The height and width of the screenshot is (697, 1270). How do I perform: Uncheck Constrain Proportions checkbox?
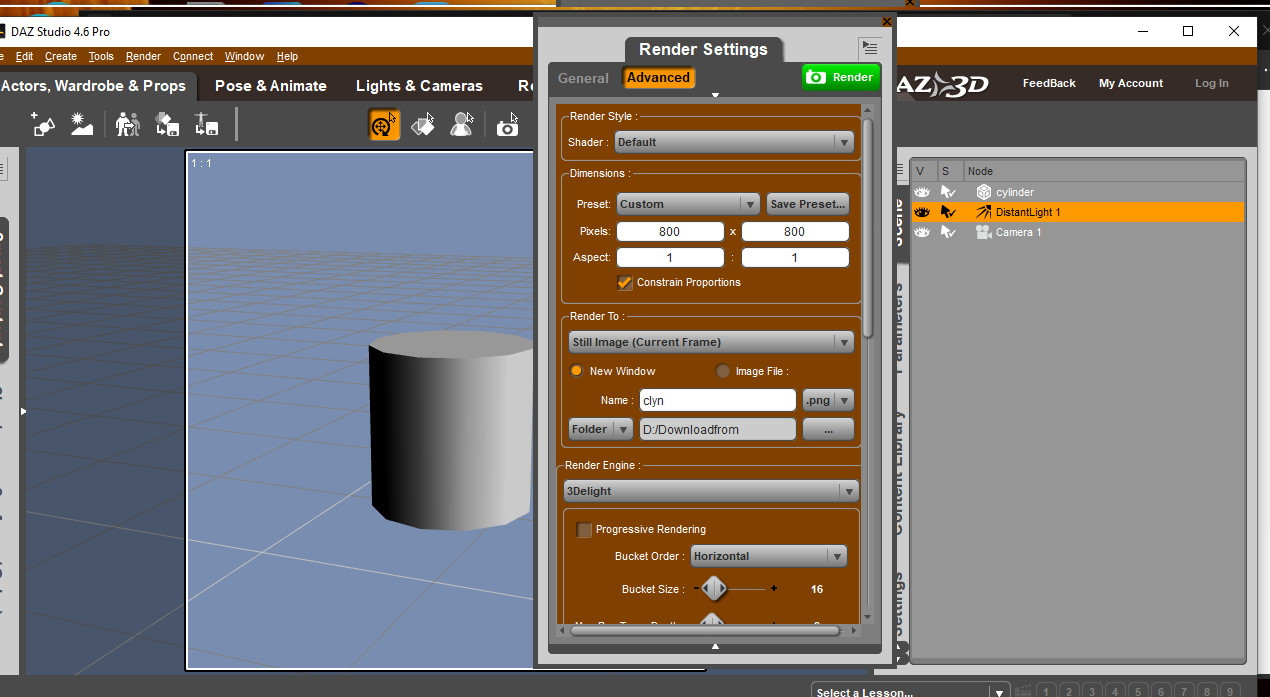[x=625, y=282]
